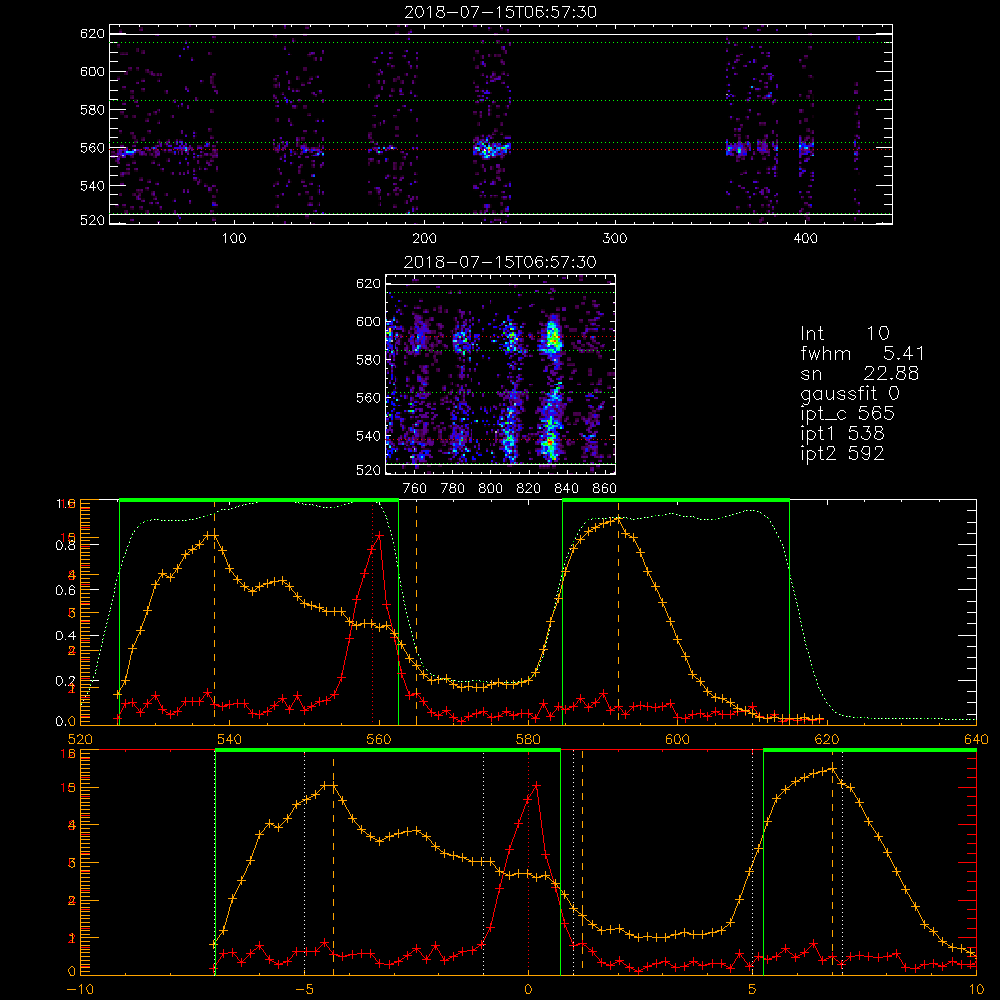Click the 10 x-axis label of bottom plot

[976, 989]
